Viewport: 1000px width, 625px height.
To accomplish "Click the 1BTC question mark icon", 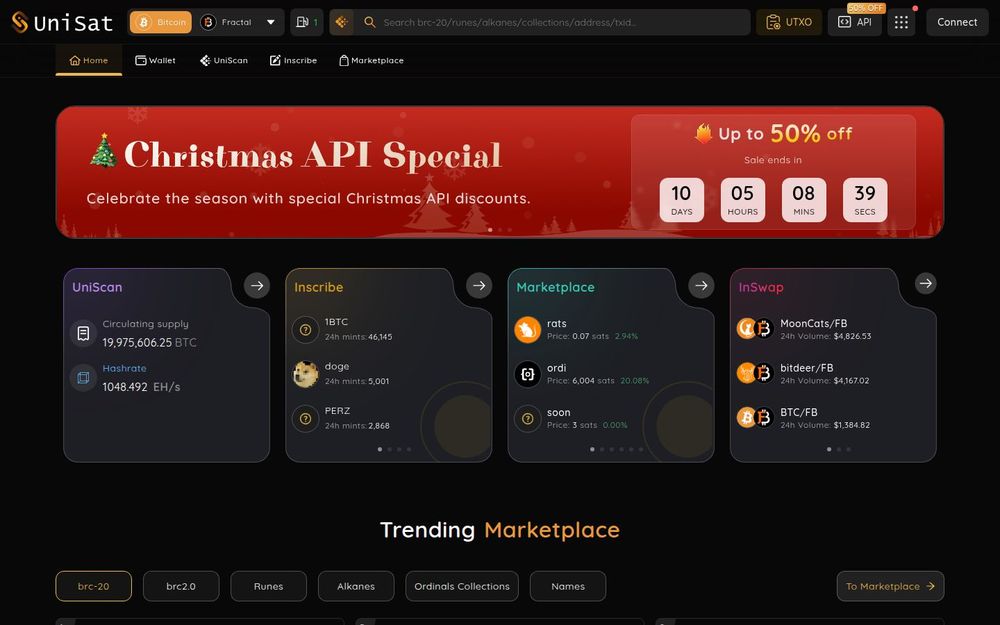I will coord(305,330).
